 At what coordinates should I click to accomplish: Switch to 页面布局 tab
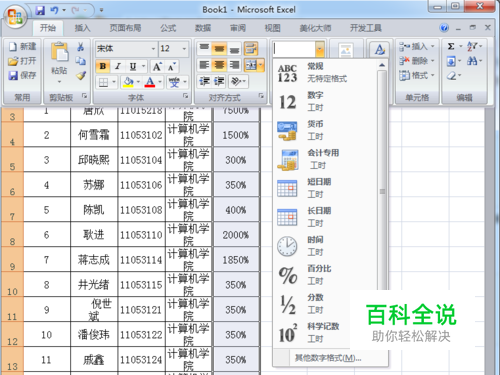point(125,28)
